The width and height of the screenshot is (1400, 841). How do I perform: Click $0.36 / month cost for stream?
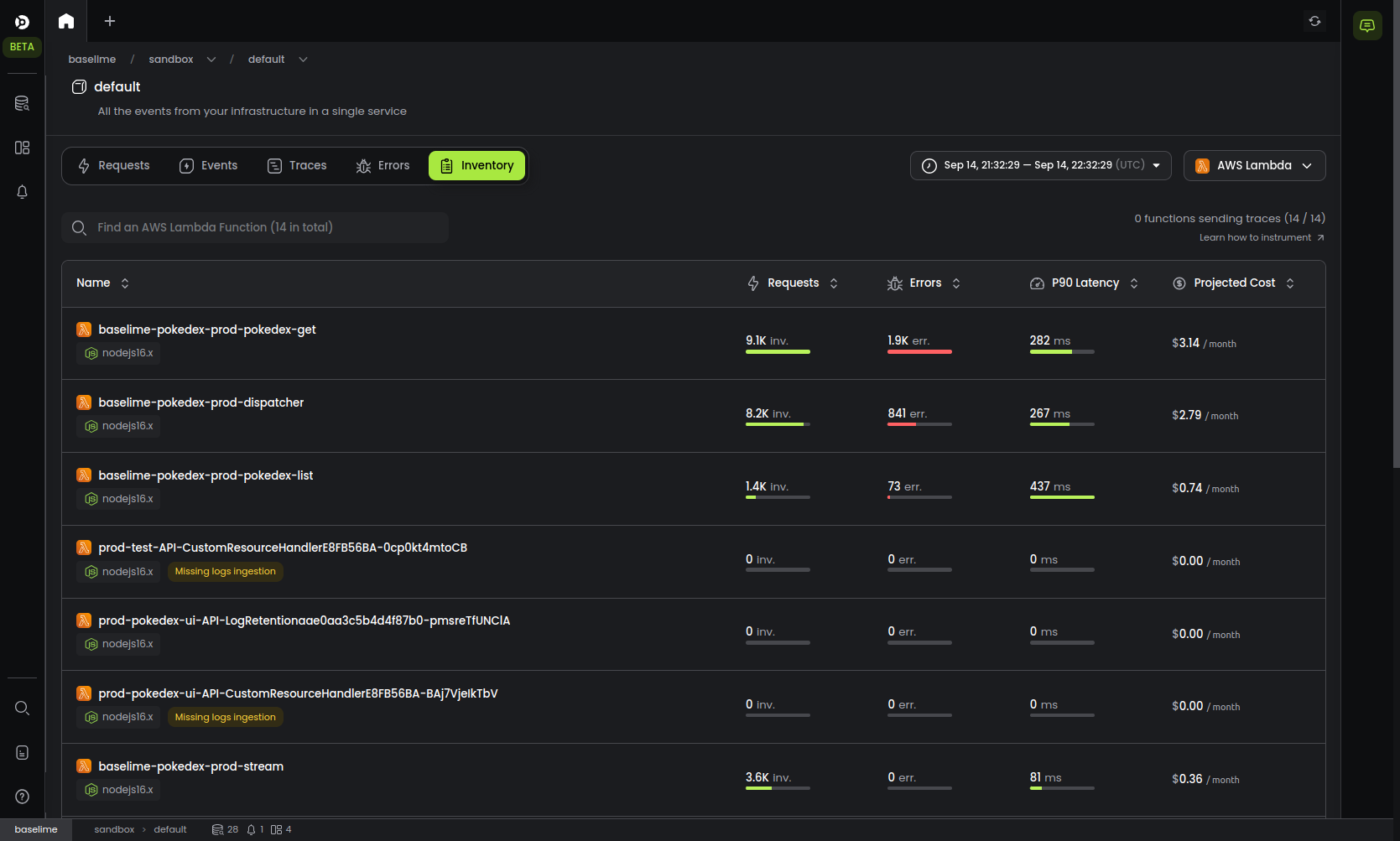1205,779
